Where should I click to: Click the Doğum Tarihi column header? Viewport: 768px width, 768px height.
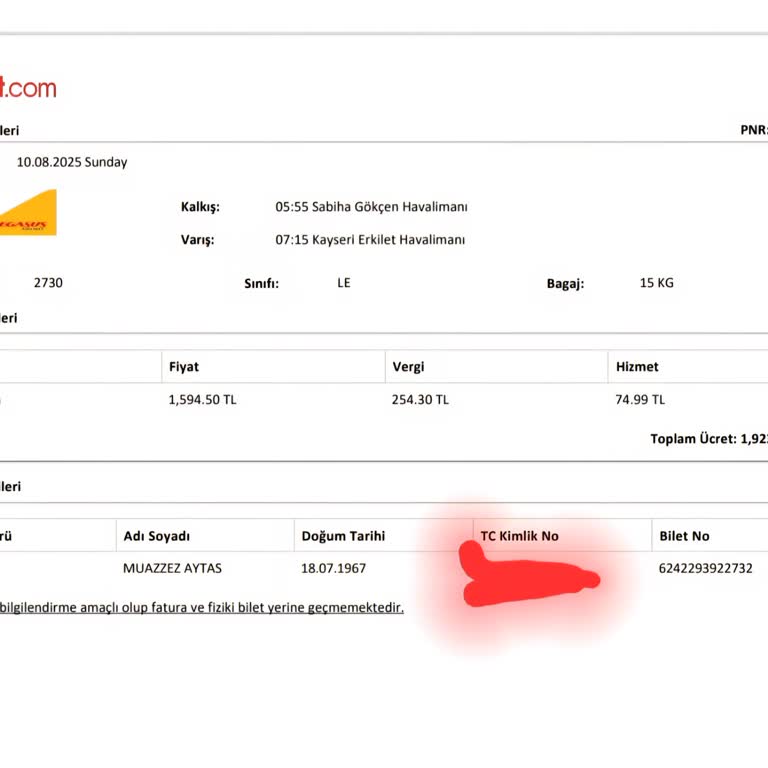click(343, 536)
